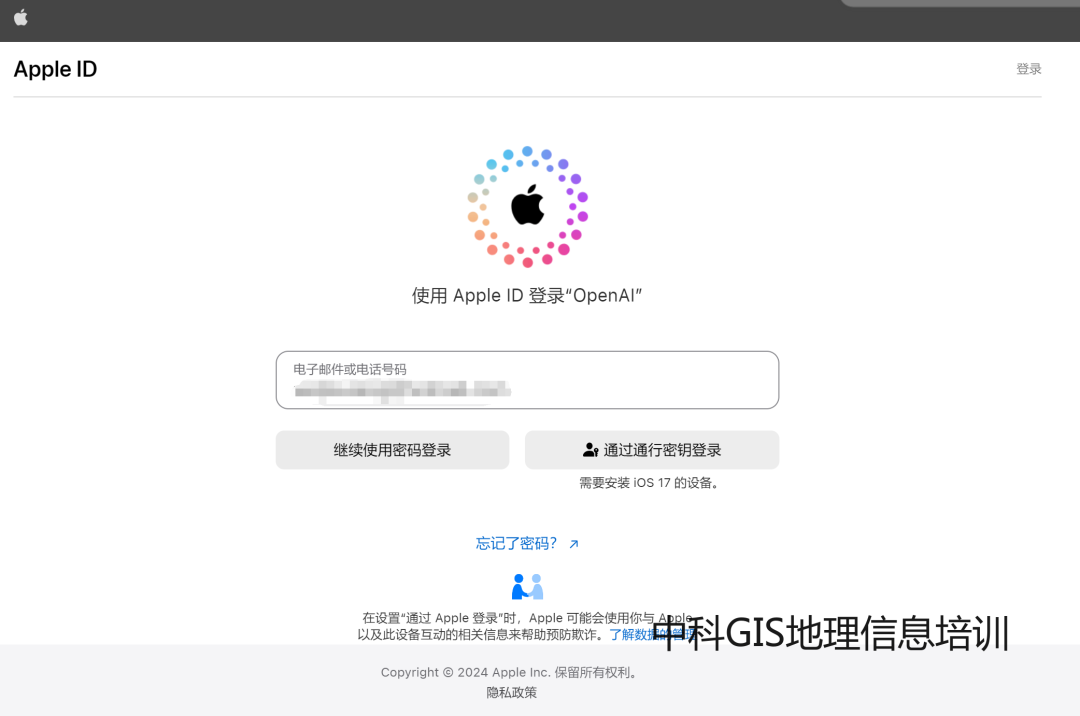Click the arrow icon beside 忘记了密码
1080x716 pixels.
click(574, 544)
